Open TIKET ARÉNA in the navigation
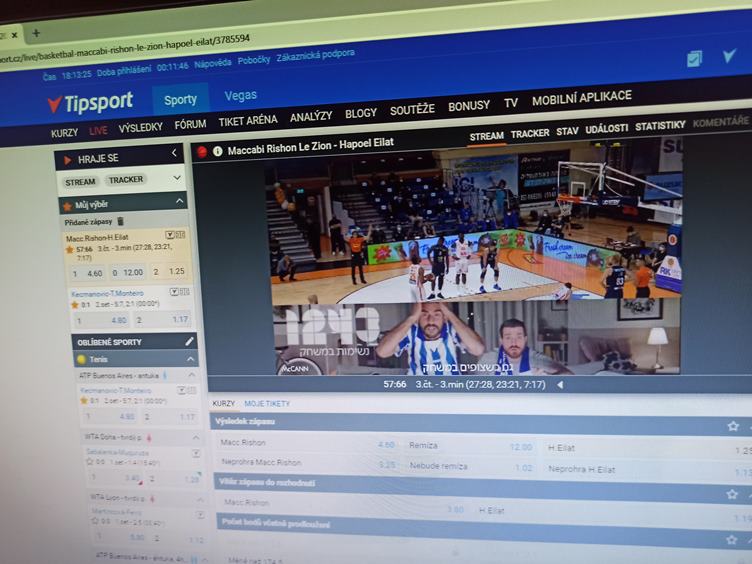The image size is (752, 564). [248, 121]
